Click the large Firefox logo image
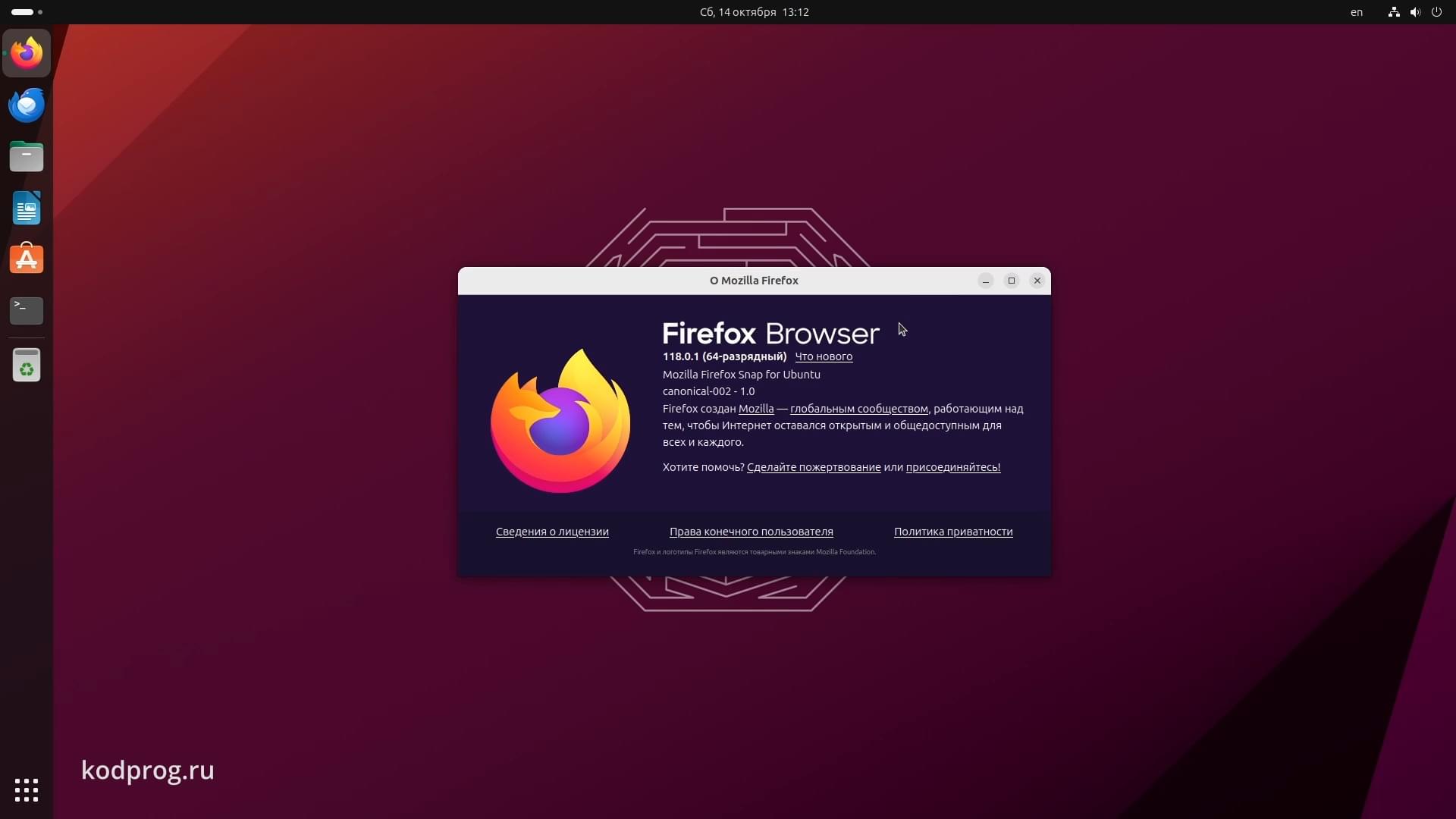This screenshot has width=1456, height=819. point(560,421)
